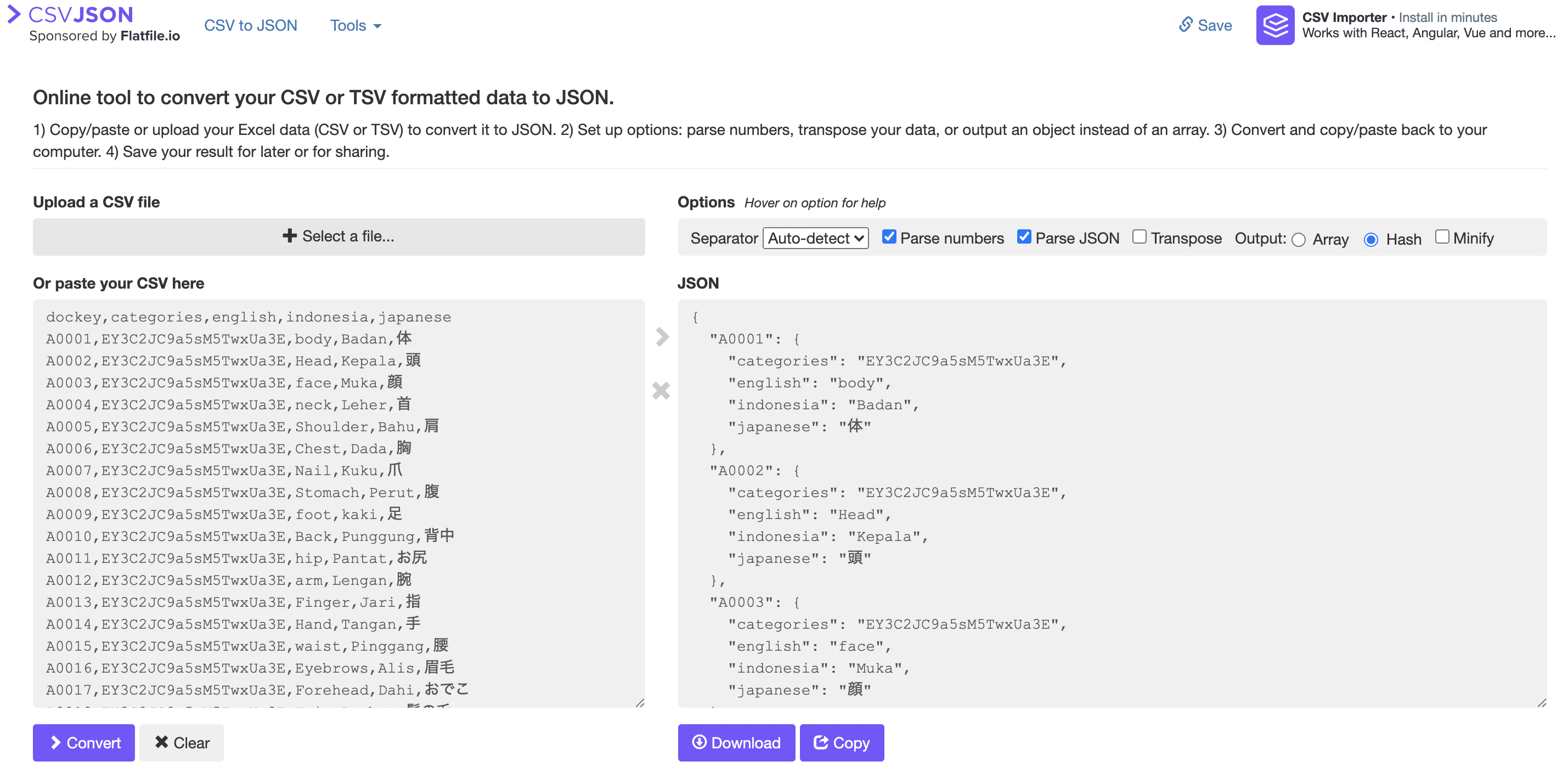Enable the Minify checkbox
The image size is (1568, 767).
pyautogui.click(x=1441, y=237)
